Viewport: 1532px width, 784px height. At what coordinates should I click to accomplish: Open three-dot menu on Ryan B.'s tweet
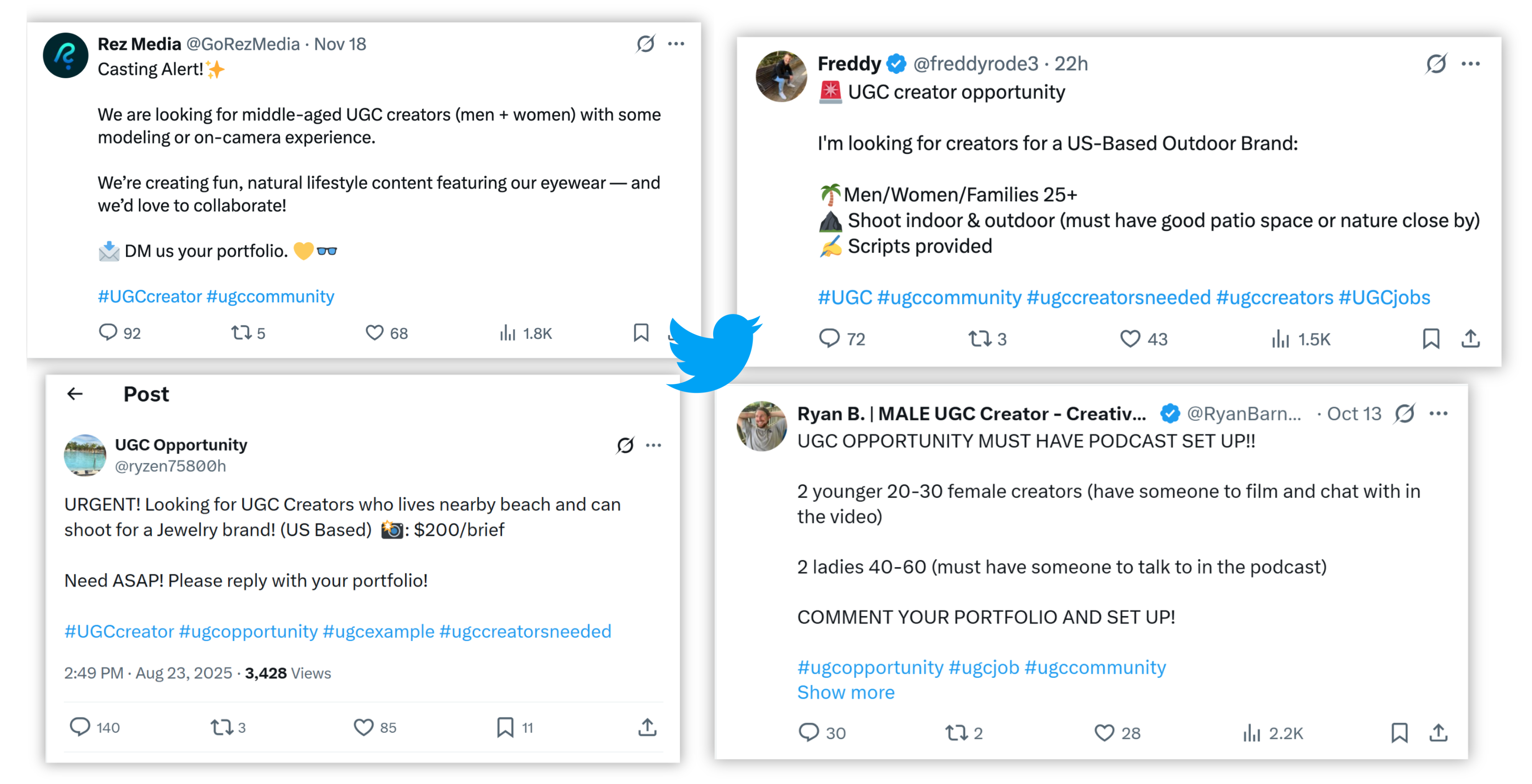[1438, 414]
